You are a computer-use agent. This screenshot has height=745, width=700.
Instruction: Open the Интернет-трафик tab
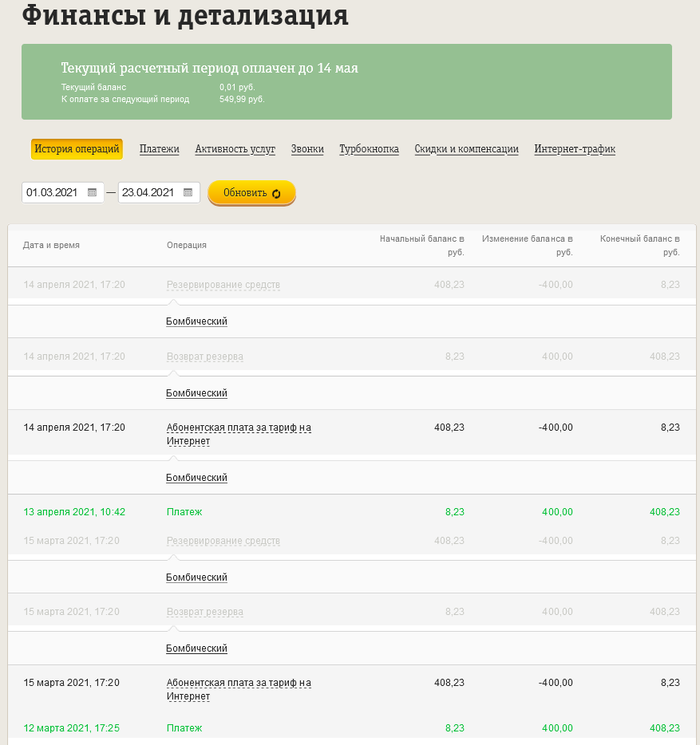click(x=574, y=149)
